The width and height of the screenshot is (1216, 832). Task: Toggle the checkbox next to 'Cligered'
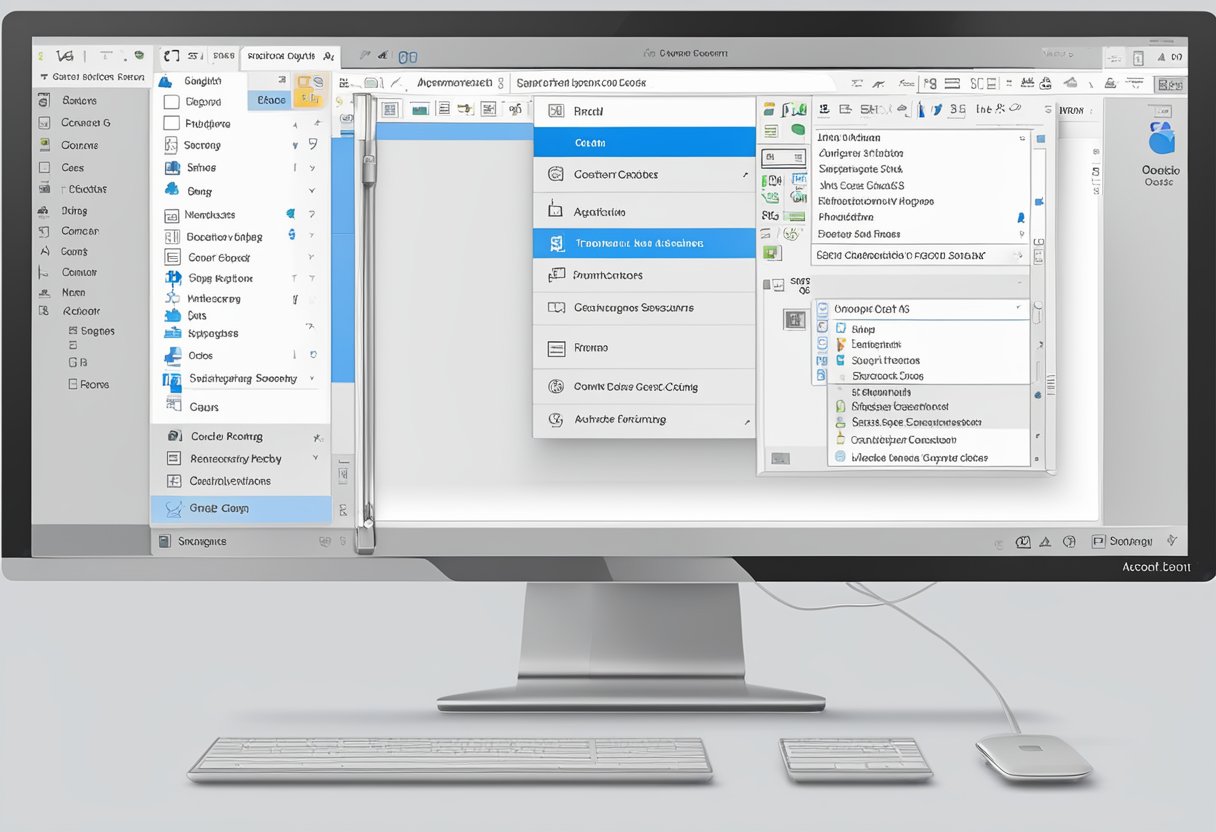pos(171,102)
